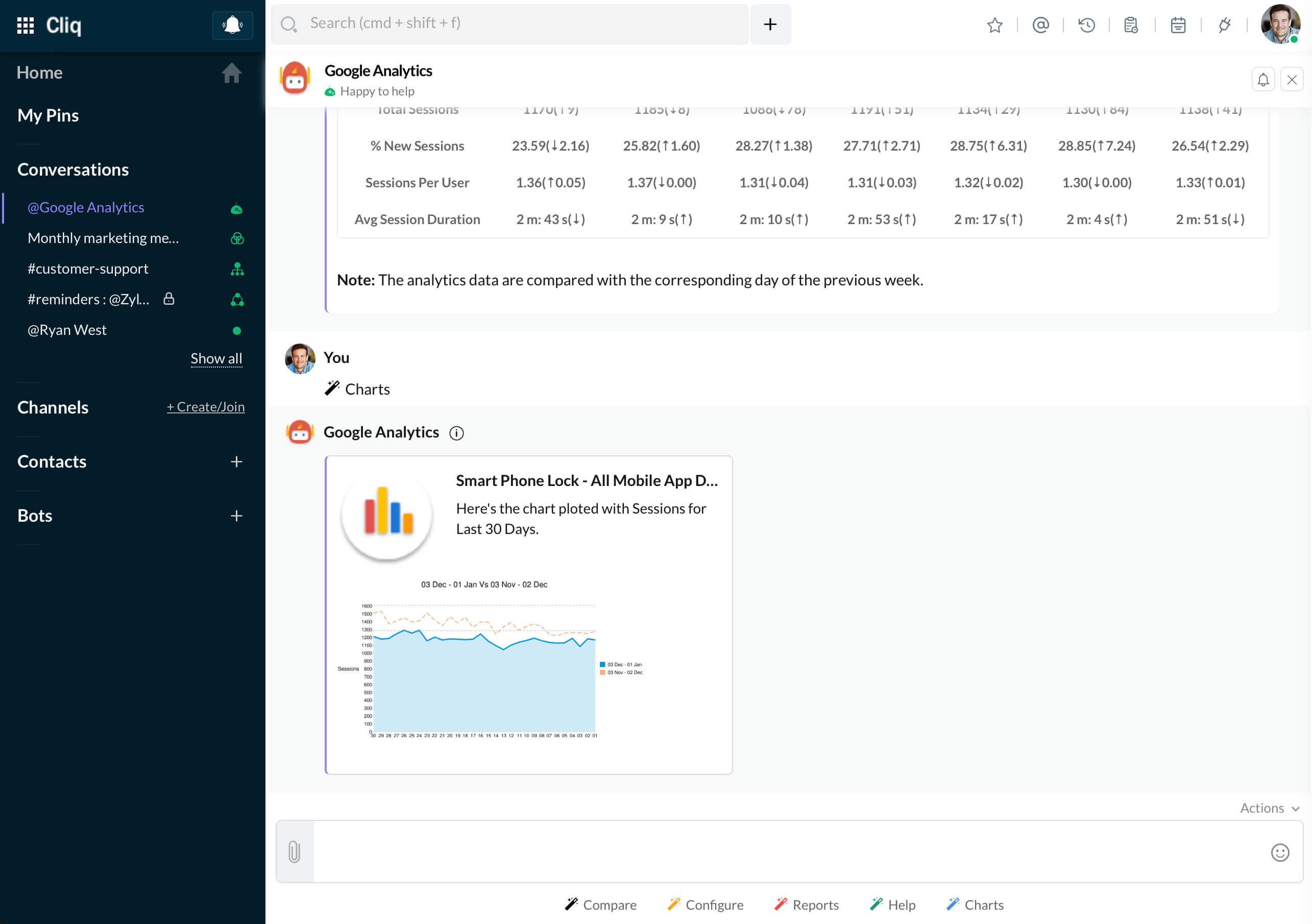This screenshot has width=1312, height=924.
Task: Click Create/Join channel button
Action: coord(205,406)
